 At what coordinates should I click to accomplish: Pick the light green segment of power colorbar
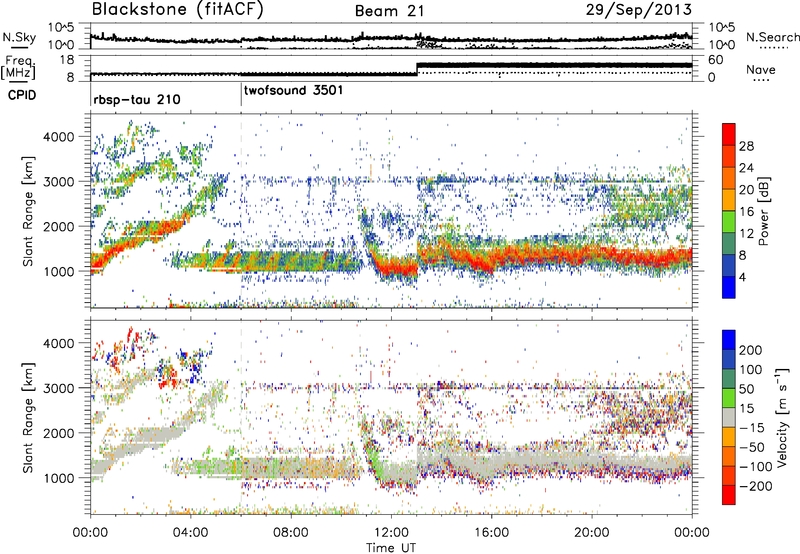(x=729, y=222)
